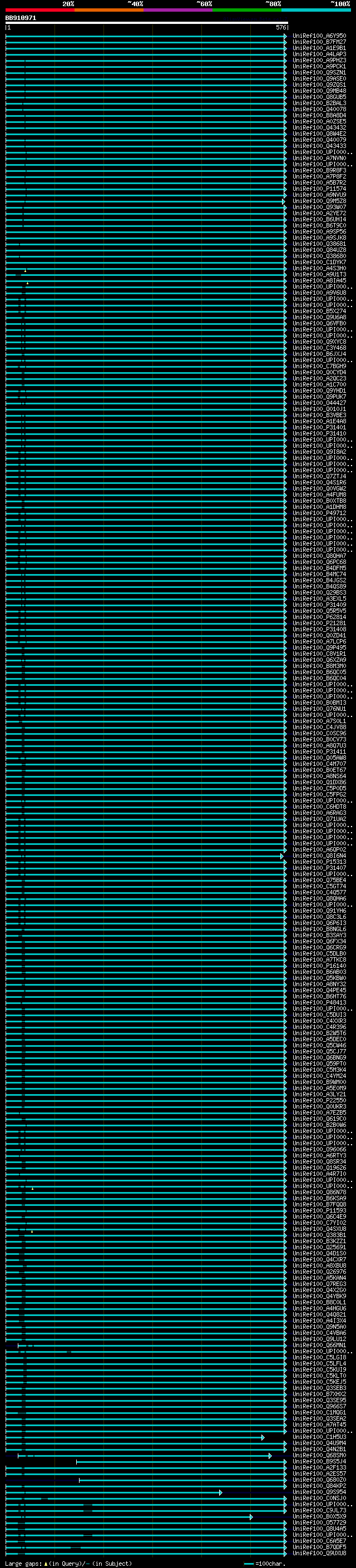The height and width of the screenshot is (1568, 356).
Task: Click the green ~80% identity legend segment
Action: point(247,10)
